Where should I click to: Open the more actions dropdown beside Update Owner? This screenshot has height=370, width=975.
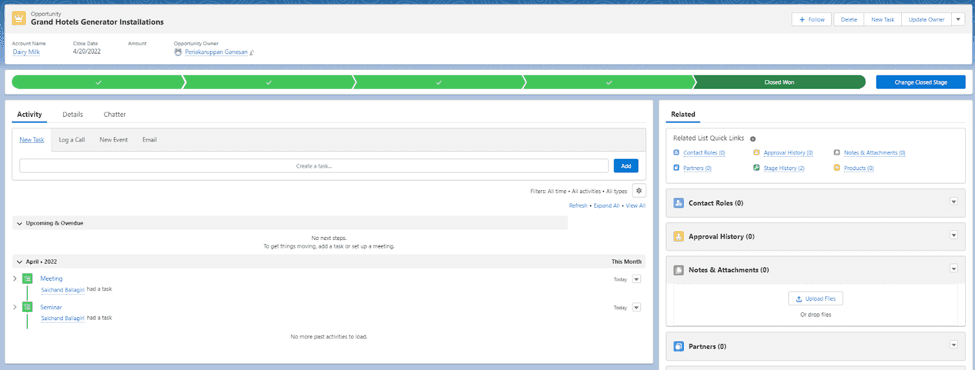(x=957, y=19)
